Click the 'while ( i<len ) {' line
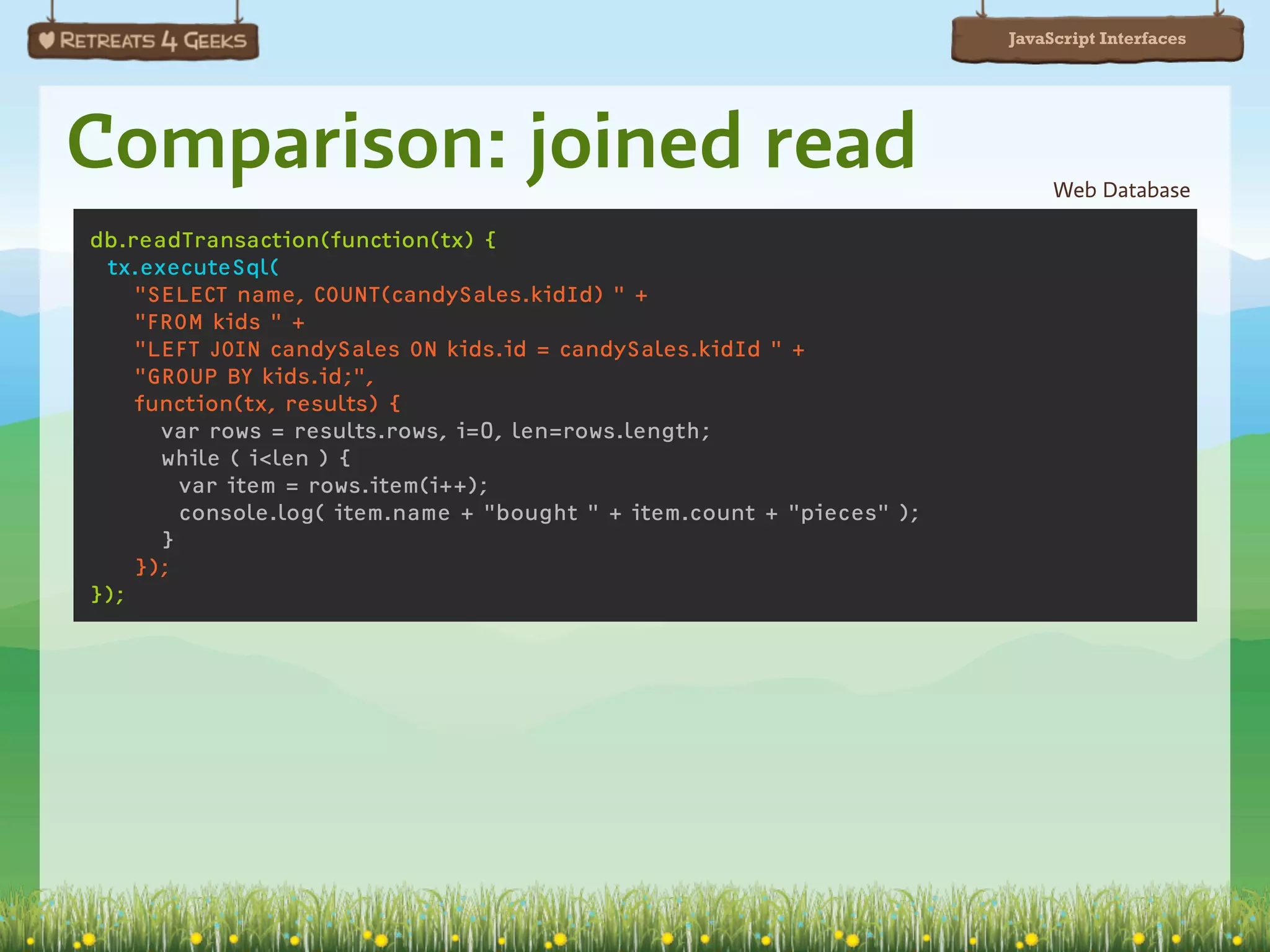 tap(256, 459)
